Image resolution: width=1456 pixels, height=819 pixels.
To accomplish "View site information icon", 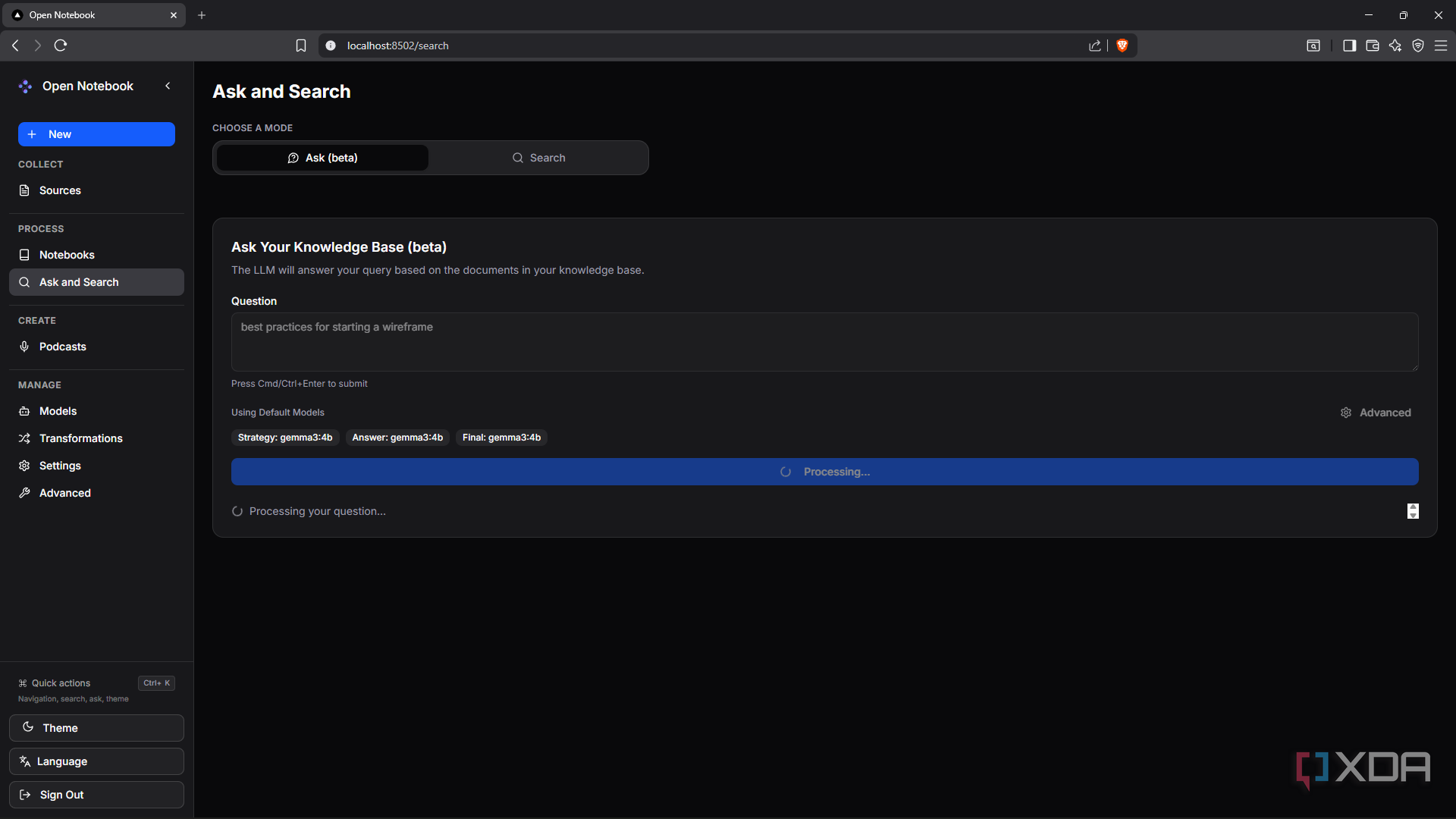I will point(331,45).
